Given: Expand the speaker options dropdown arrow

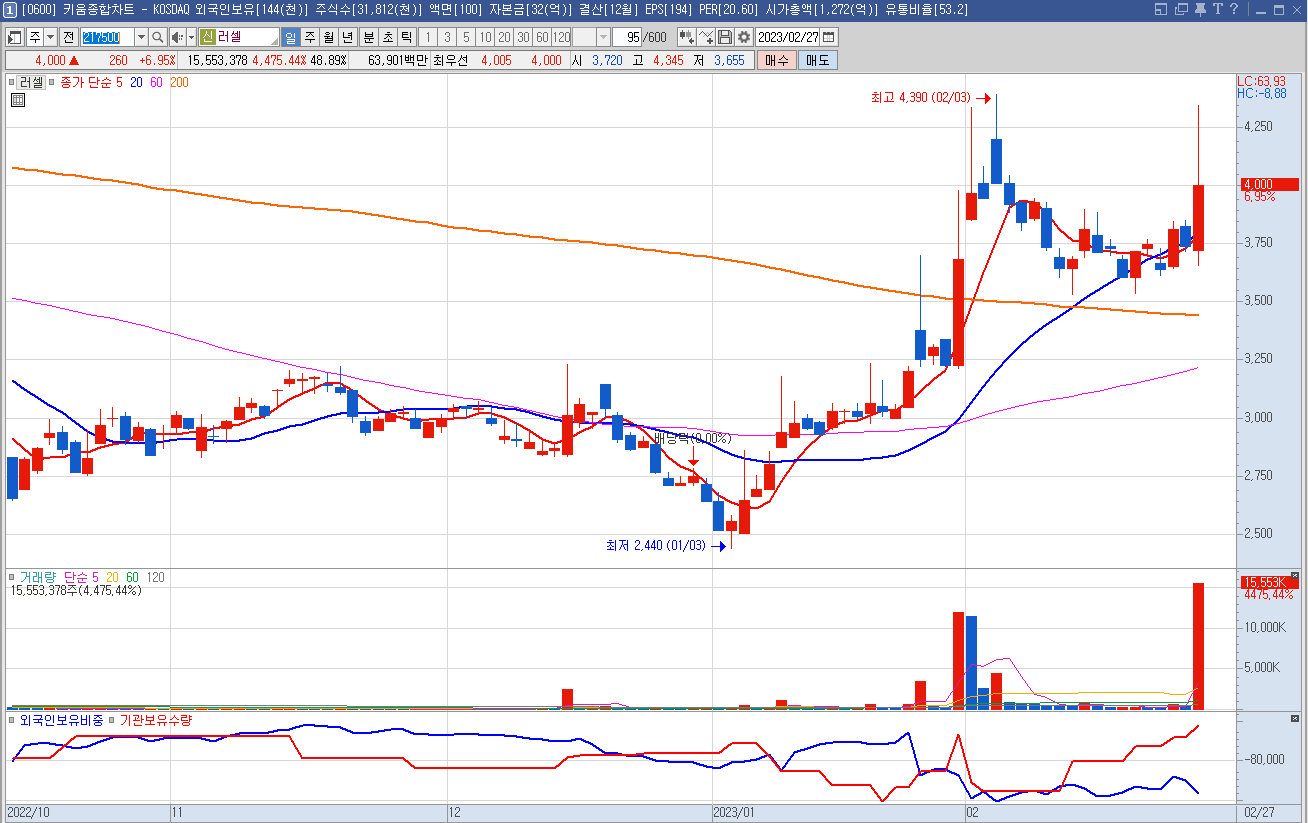Looking at the screenshot, I should (191, 37).
